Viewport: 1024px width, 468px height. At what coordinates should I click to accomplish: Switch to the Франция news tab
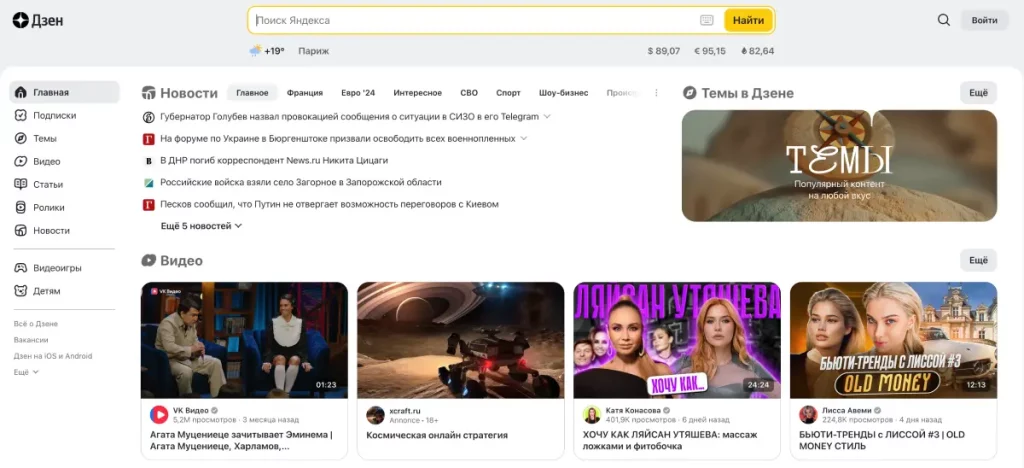pos(304,93)
